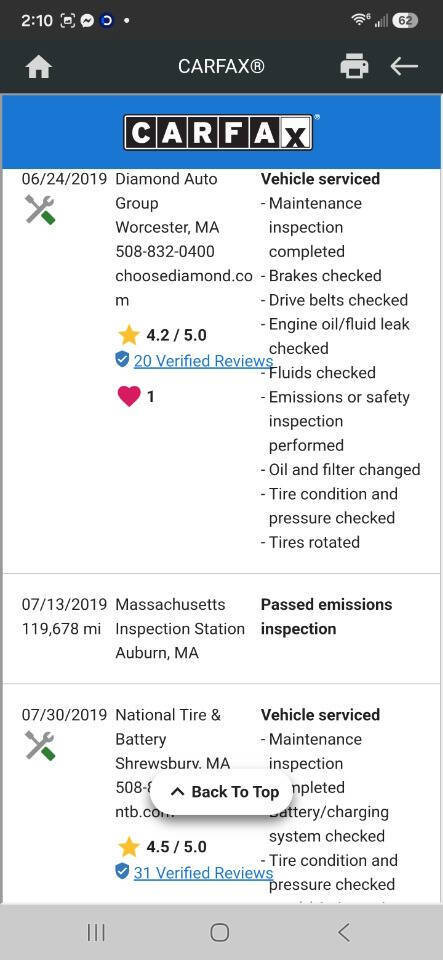Open the 31 Verified Reviews link

tap(203, 872)
